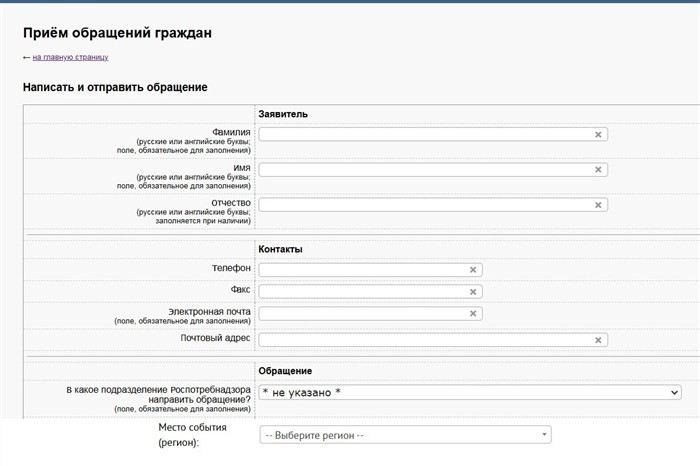Click the Отчество label text

pyautogui.click(x=231, y=203)
